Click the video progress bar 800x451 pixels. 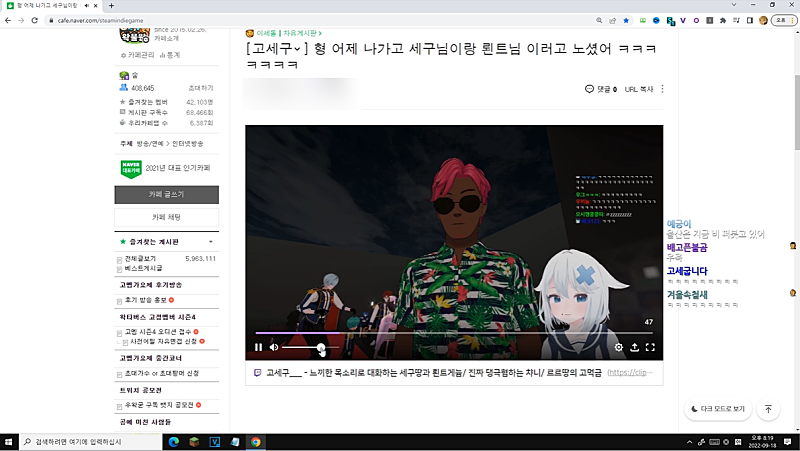(x=454, y=333)
